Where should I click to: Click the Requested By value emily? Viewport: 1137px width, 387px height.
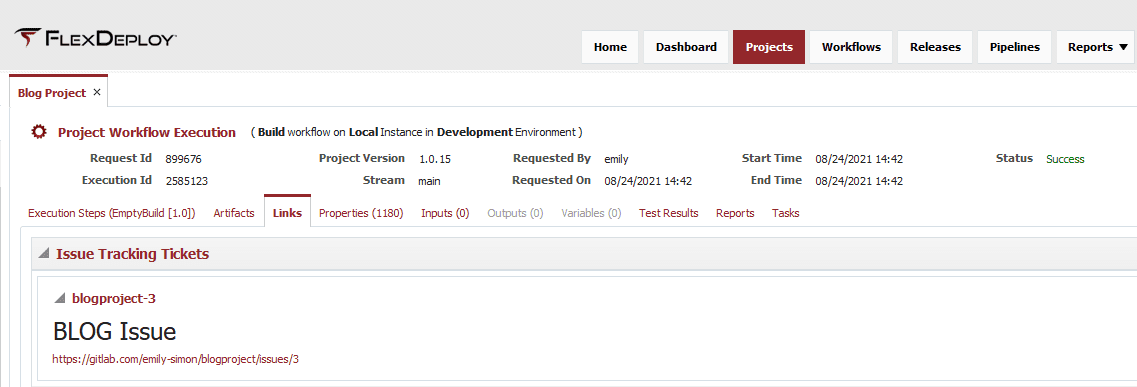(x=616, y=159)
